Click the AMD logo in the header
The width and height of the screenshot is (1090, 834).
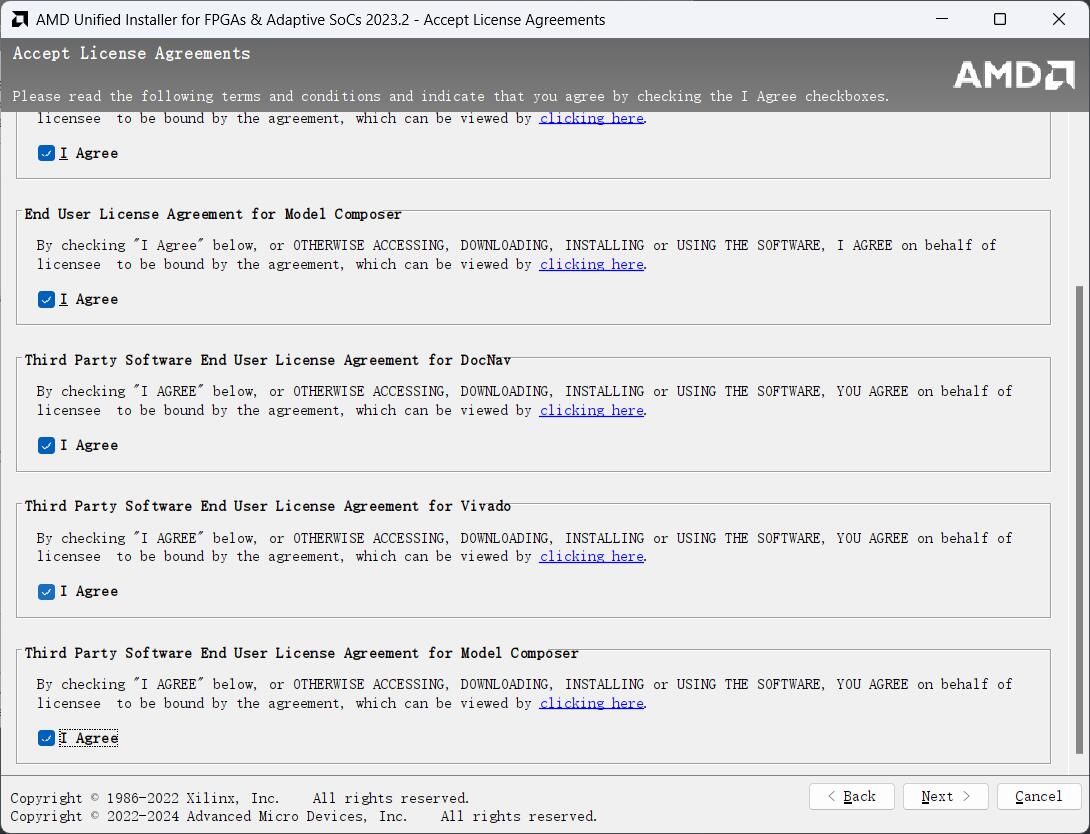[x=1013, y=75]
